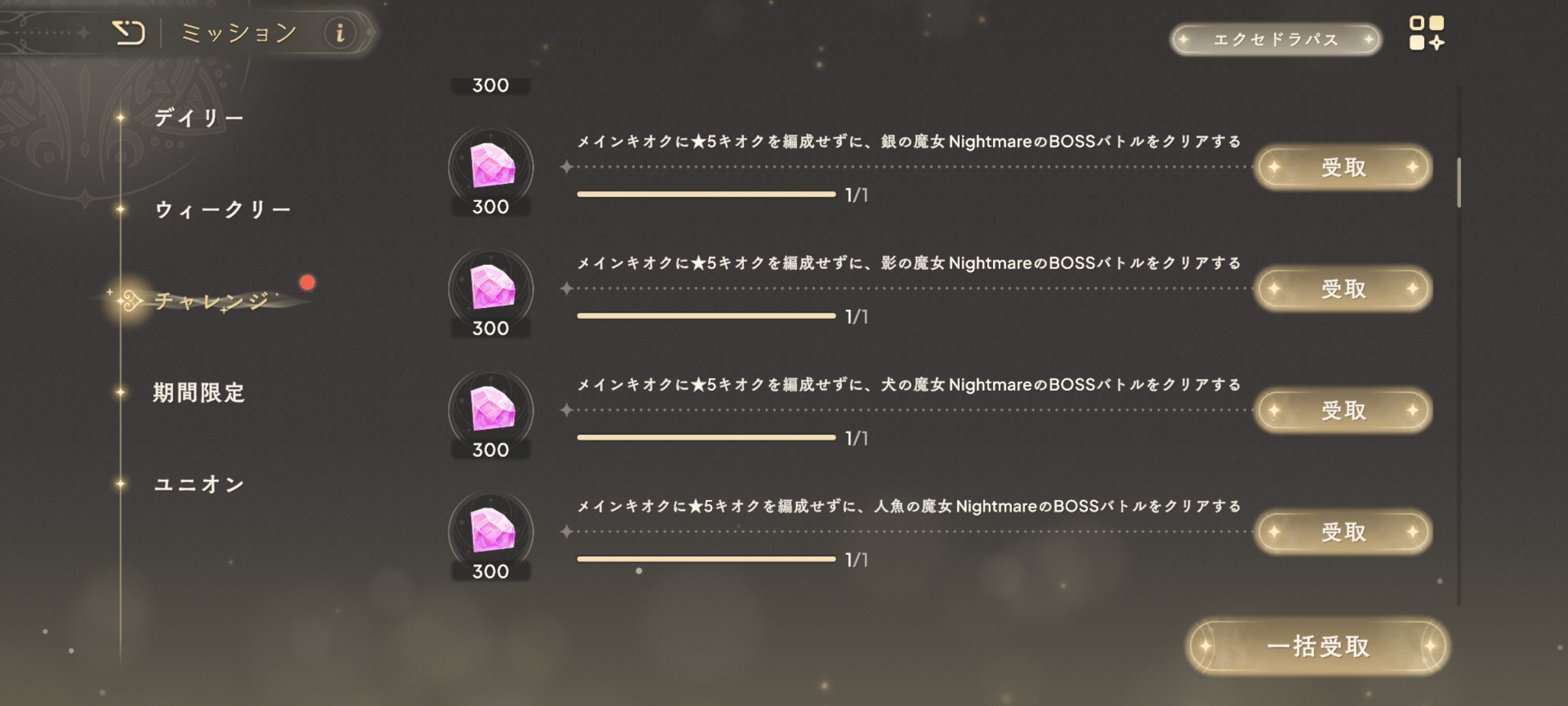Claim reward for 犬の魔女 Nightmare mission
The width and height of the screenshot is (1568, 706).
click(x=1343, y=411)
